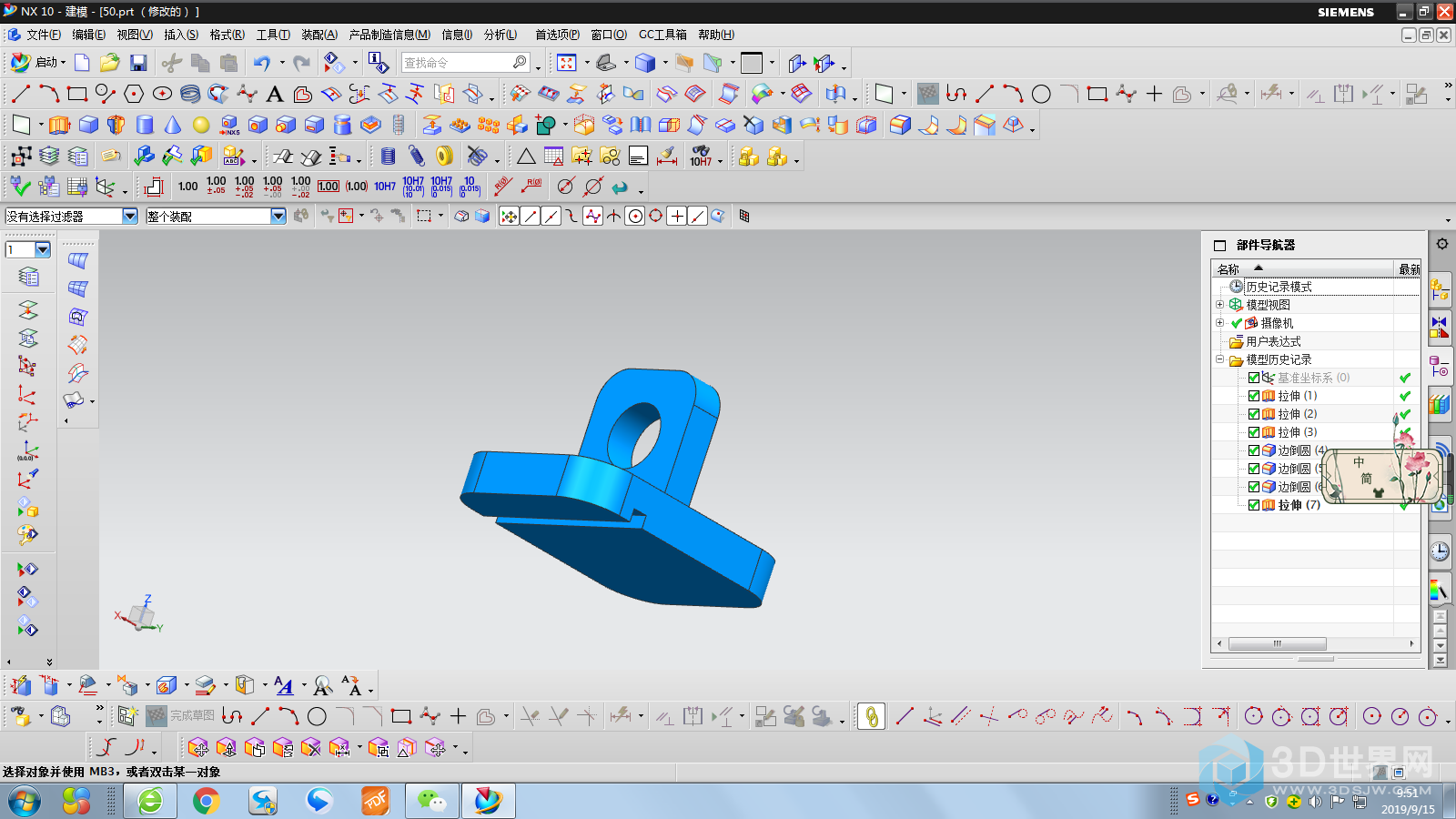
Task: Select the Rectangle sketch tool in the top curve toolbar
Action: [x=77, y=94]
